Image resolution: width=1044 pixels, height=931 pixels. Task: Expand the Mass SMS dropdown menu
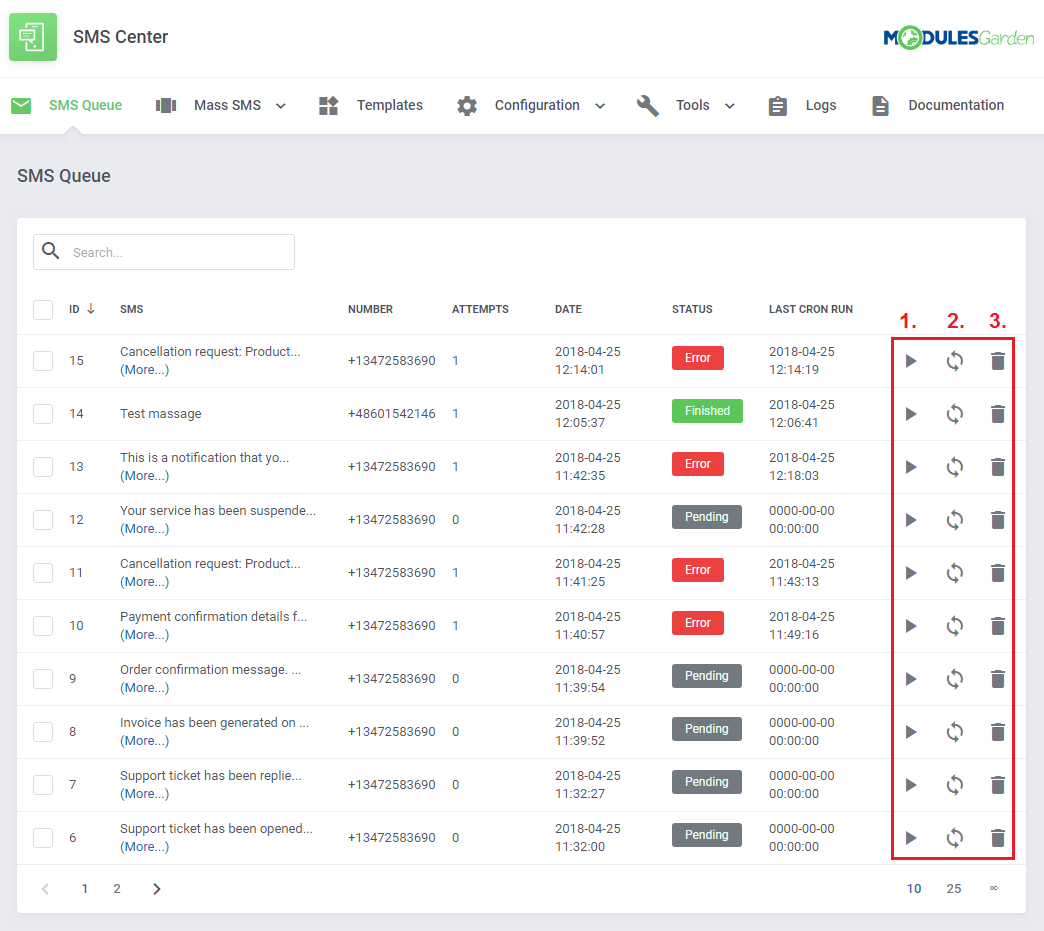[220, 105]
